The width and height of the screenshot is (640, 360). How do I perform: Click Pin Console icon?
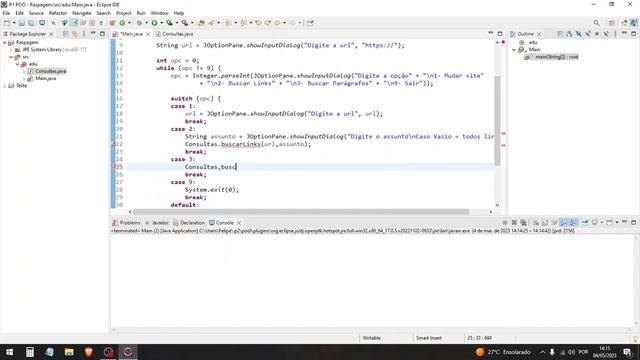[585, 222]
